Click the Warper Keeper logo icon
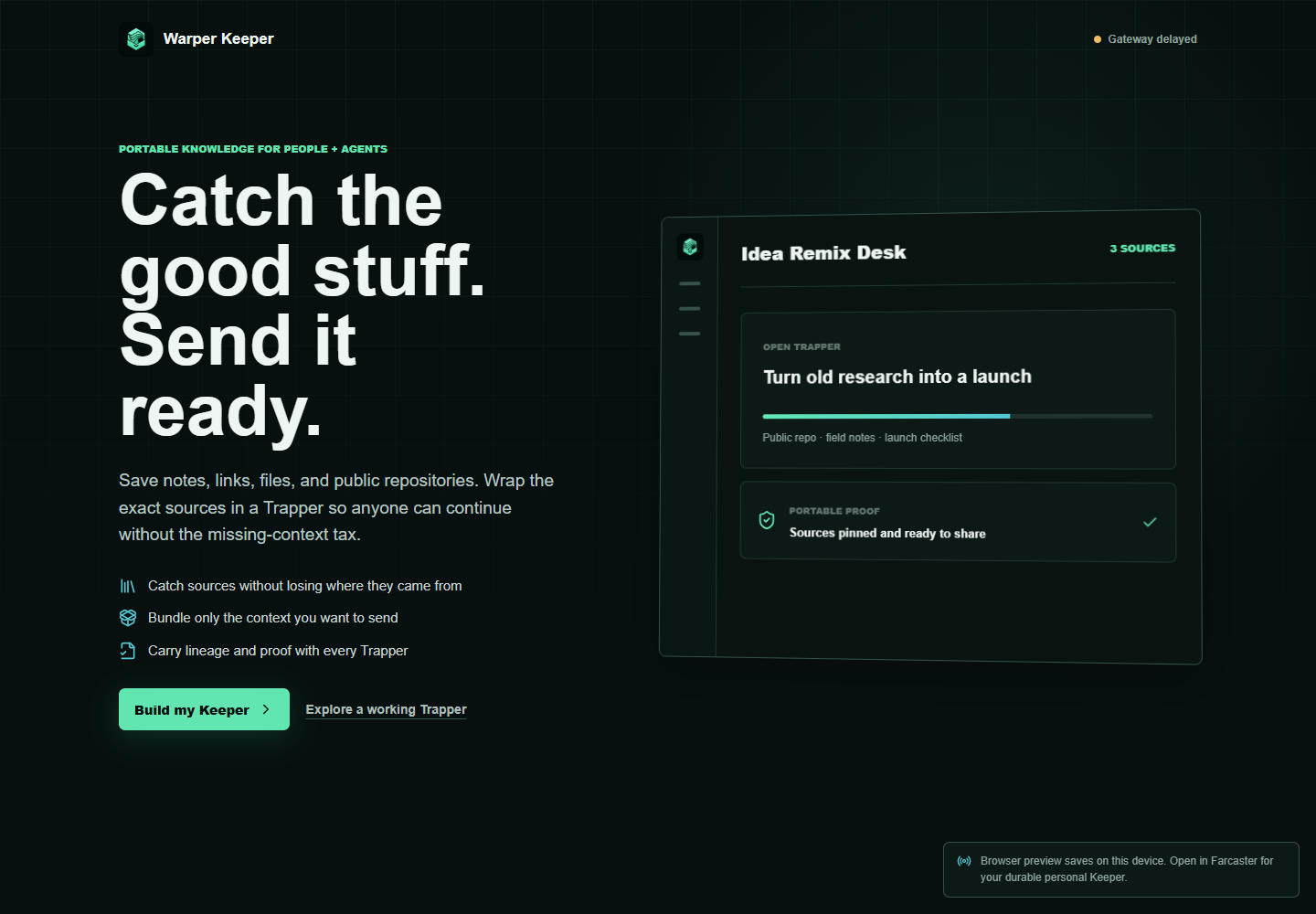Viewport: 1316px width, 914px height. click(136, 38)
